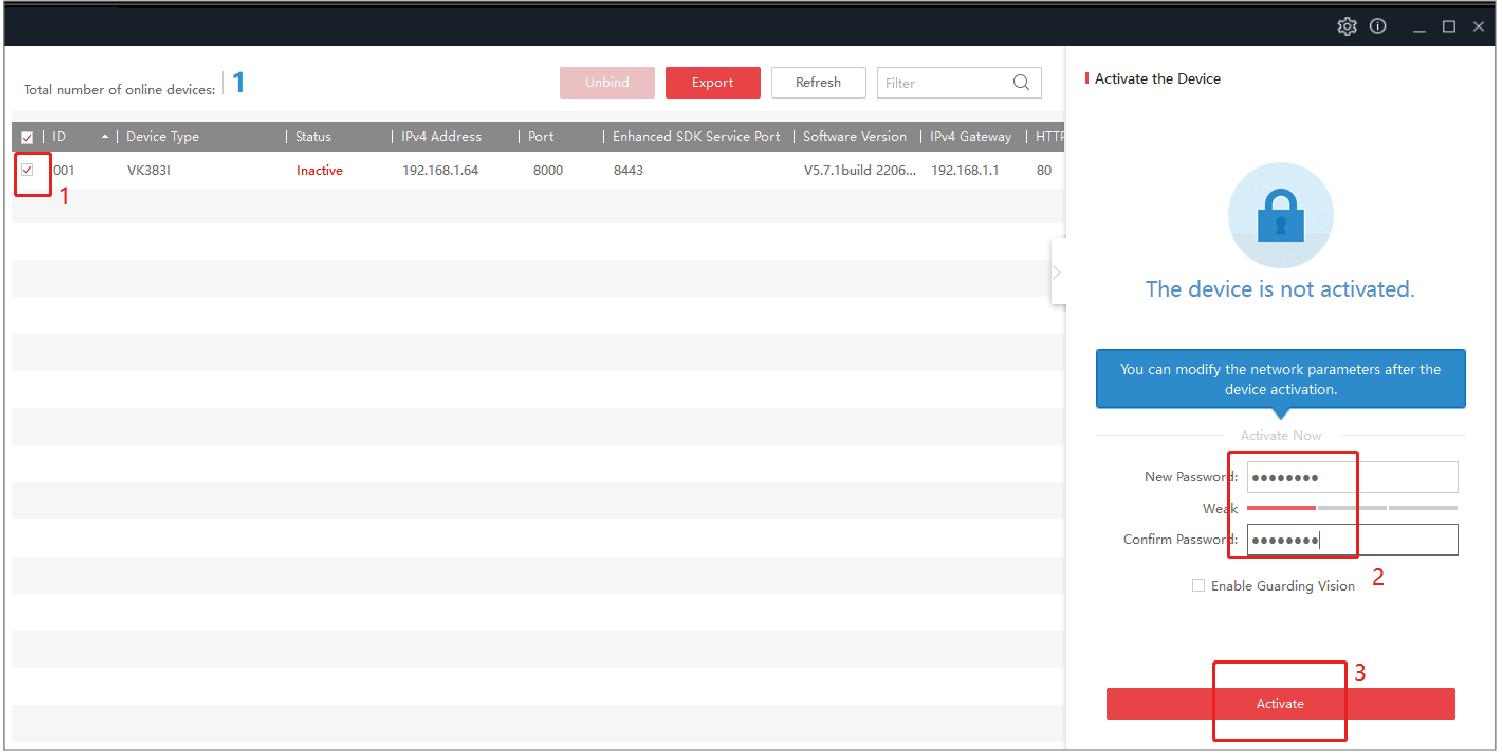This screenshot has height=754, width=1502.
Task: Click the search magnifier in Filter box
Action: pos(1021,83)
